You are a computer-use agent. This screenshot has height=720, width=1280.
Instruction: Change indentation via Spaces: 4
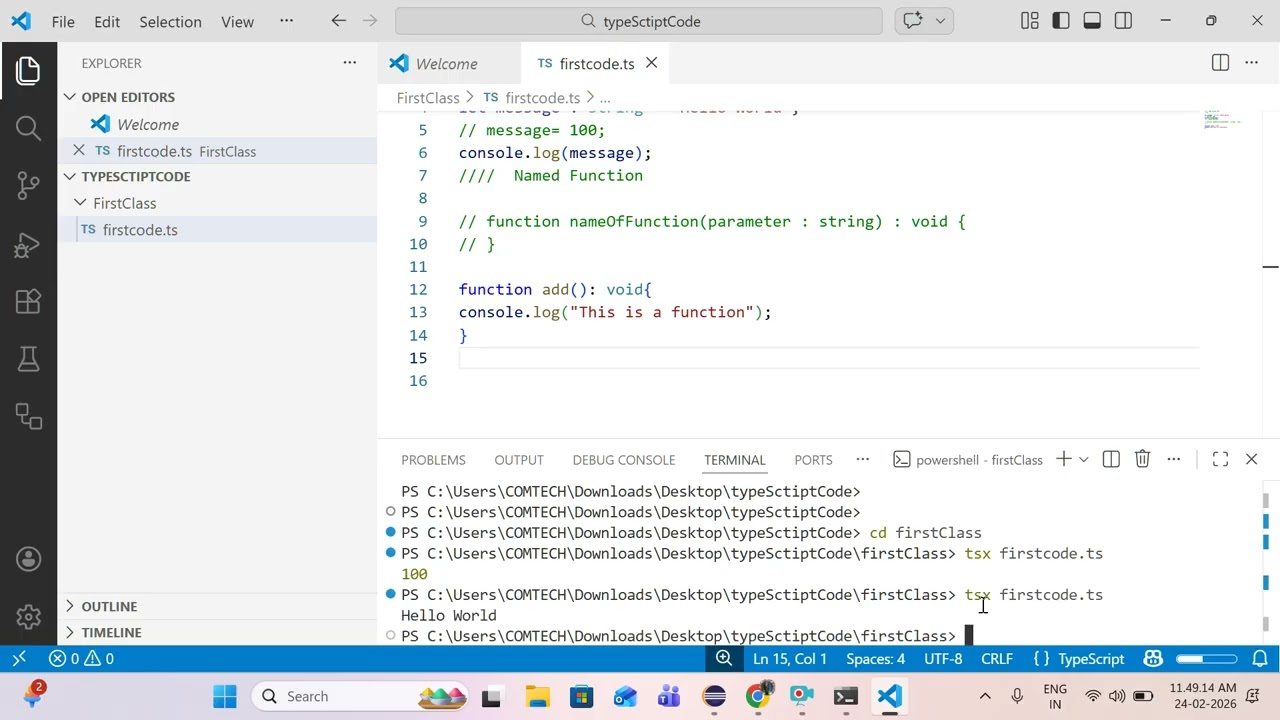(875, 658)
